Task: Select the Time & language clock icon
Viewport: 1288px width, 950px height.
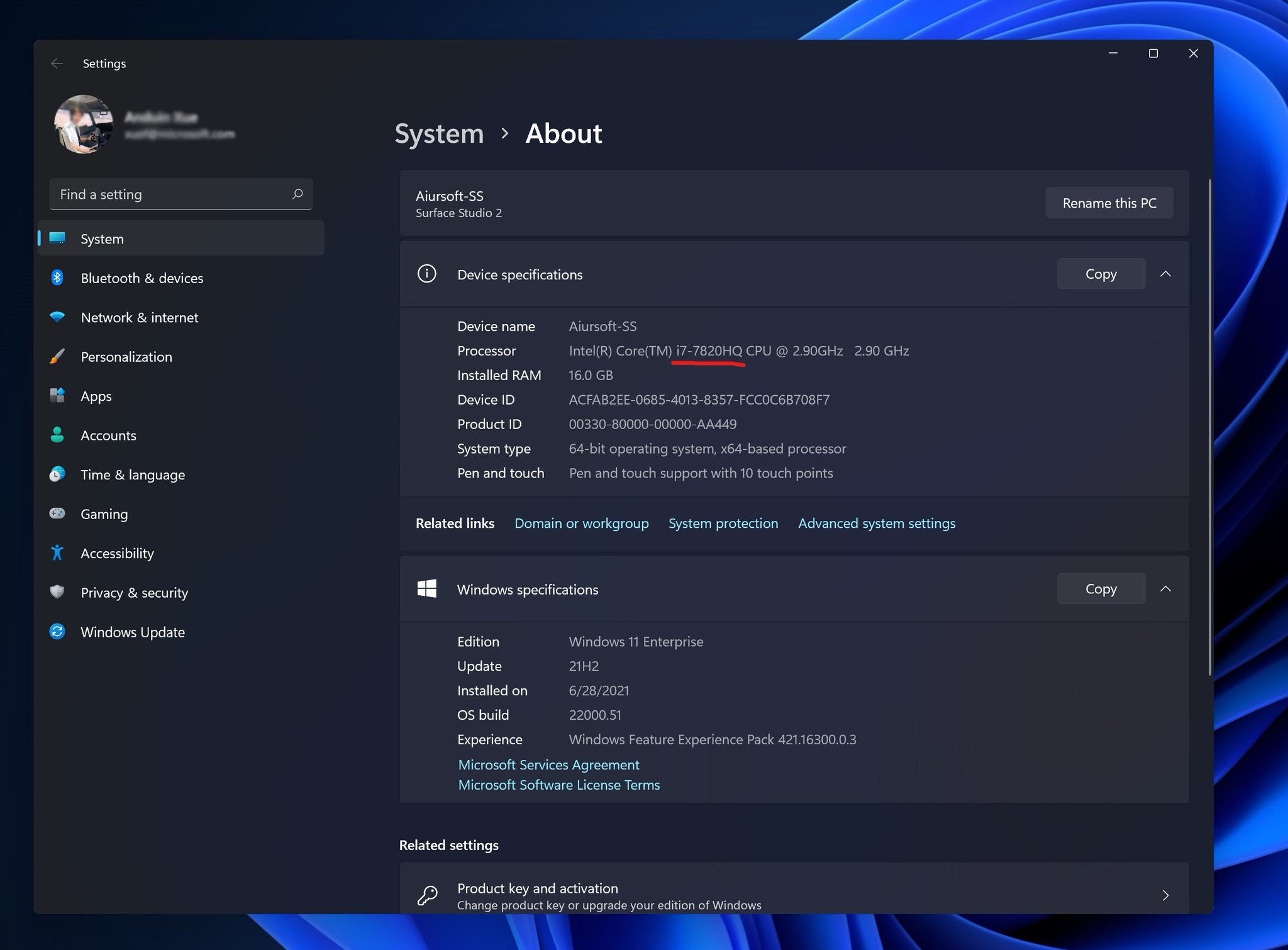Action: point(57,474)
